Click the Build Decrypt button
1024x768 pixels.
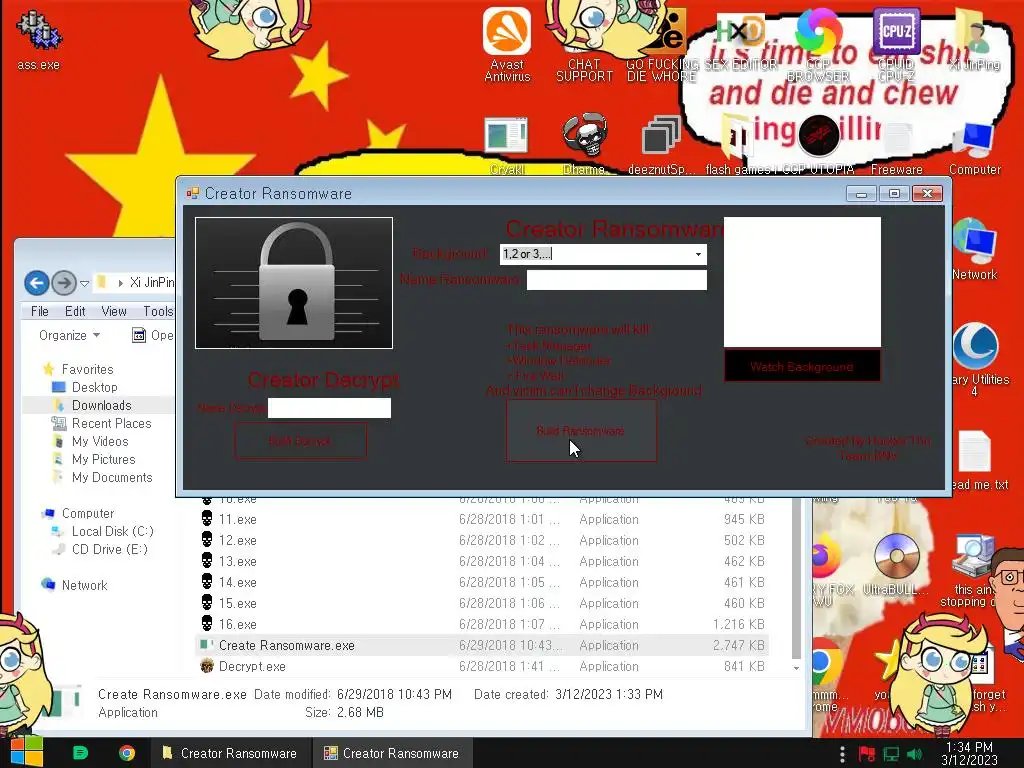click(300, 441)
